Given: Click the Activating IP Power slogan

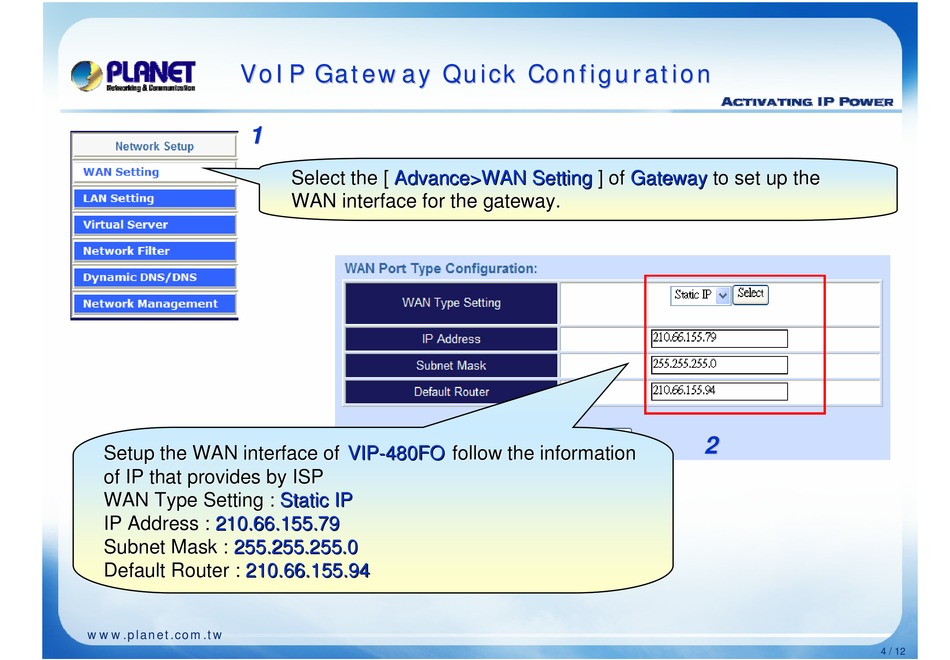Looking at the screenshot, I should [x=807, y=102].
